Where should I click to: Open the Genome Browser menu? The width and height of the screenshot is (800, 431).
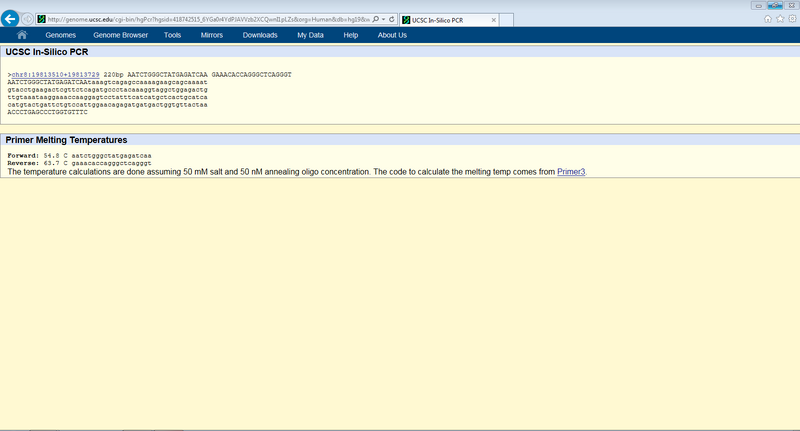click(x=119, y=35)
